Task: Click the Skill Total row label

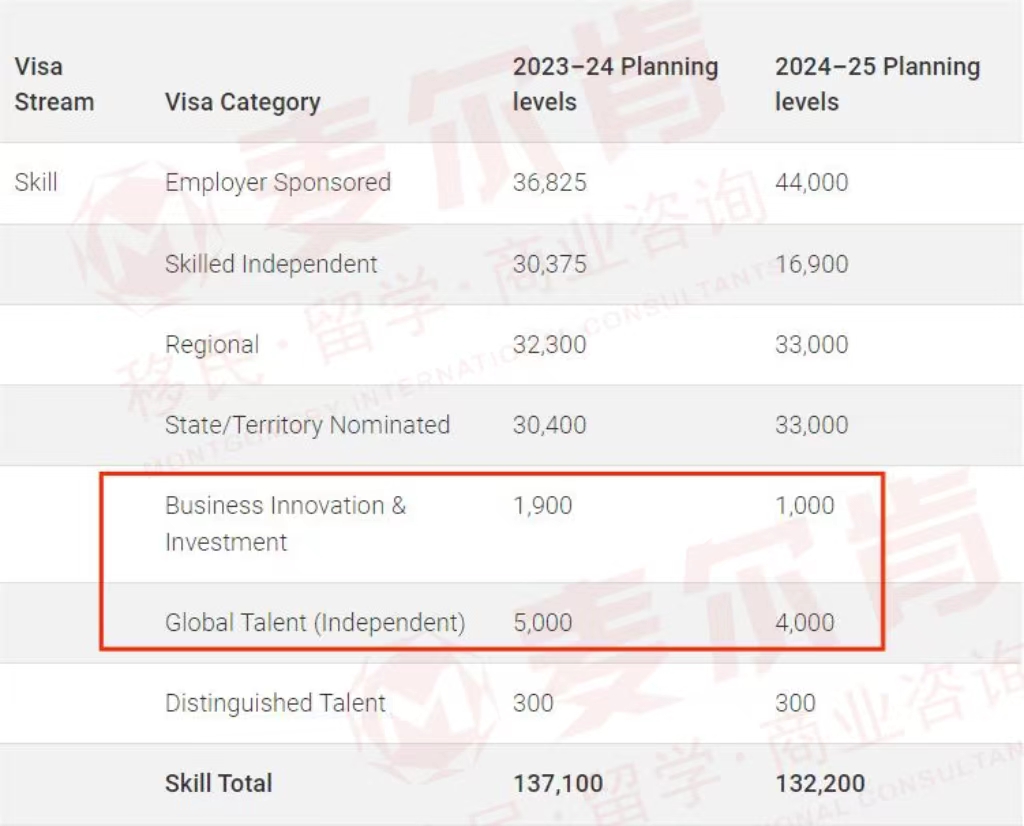Action: click(218, 783)
